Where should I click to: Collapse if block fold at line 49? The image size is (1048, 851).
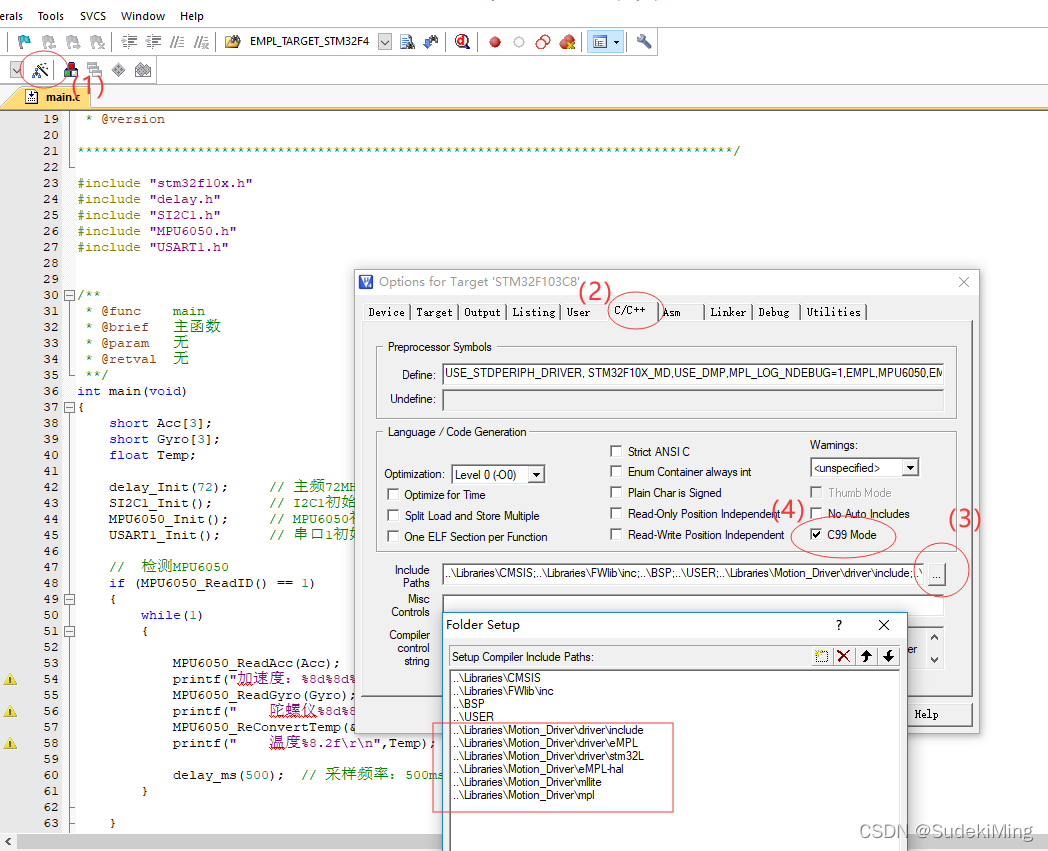point(69,600)
